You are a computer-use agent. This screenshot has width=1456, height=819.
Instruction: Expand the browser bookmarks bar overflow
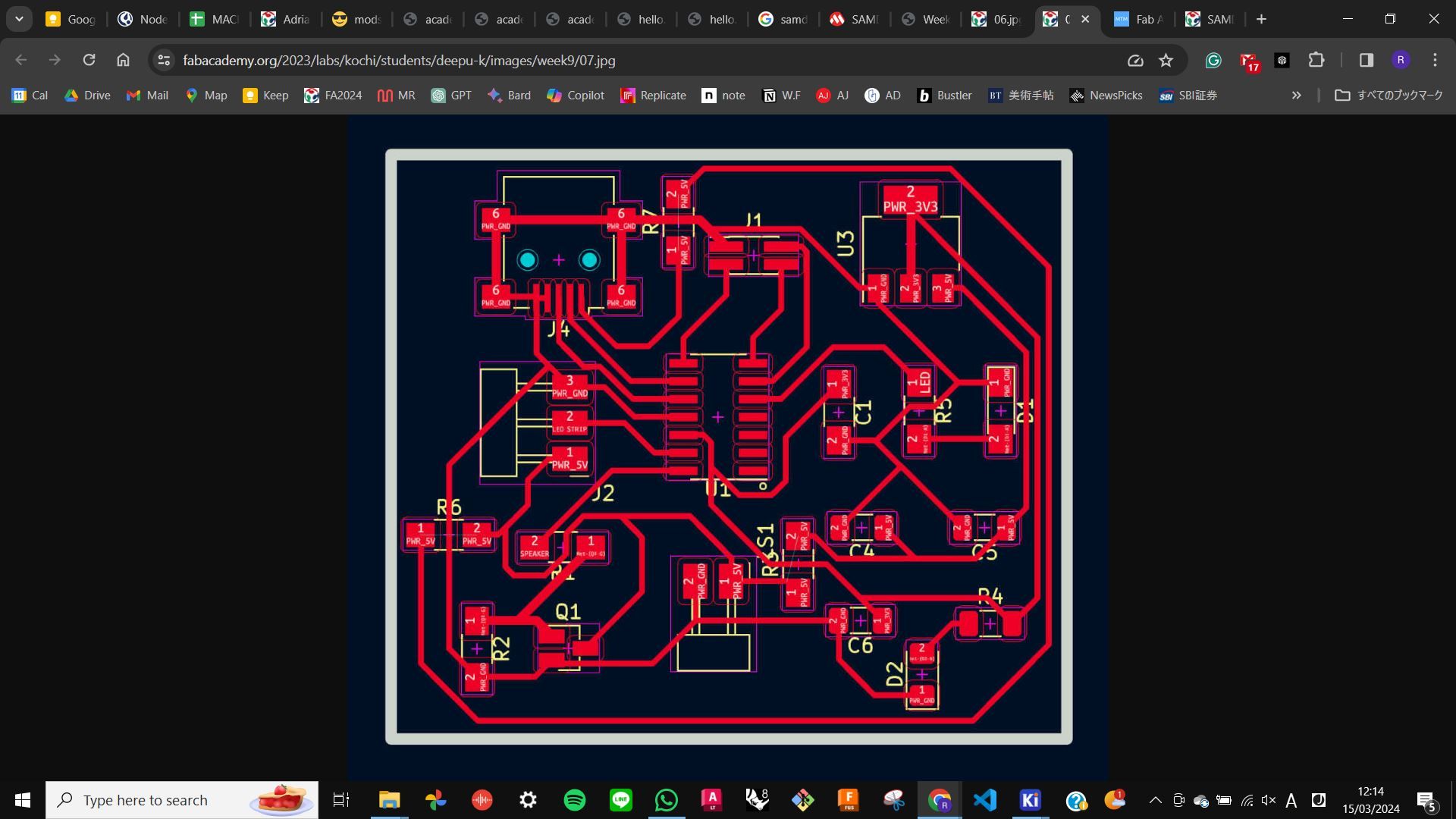1297,95
